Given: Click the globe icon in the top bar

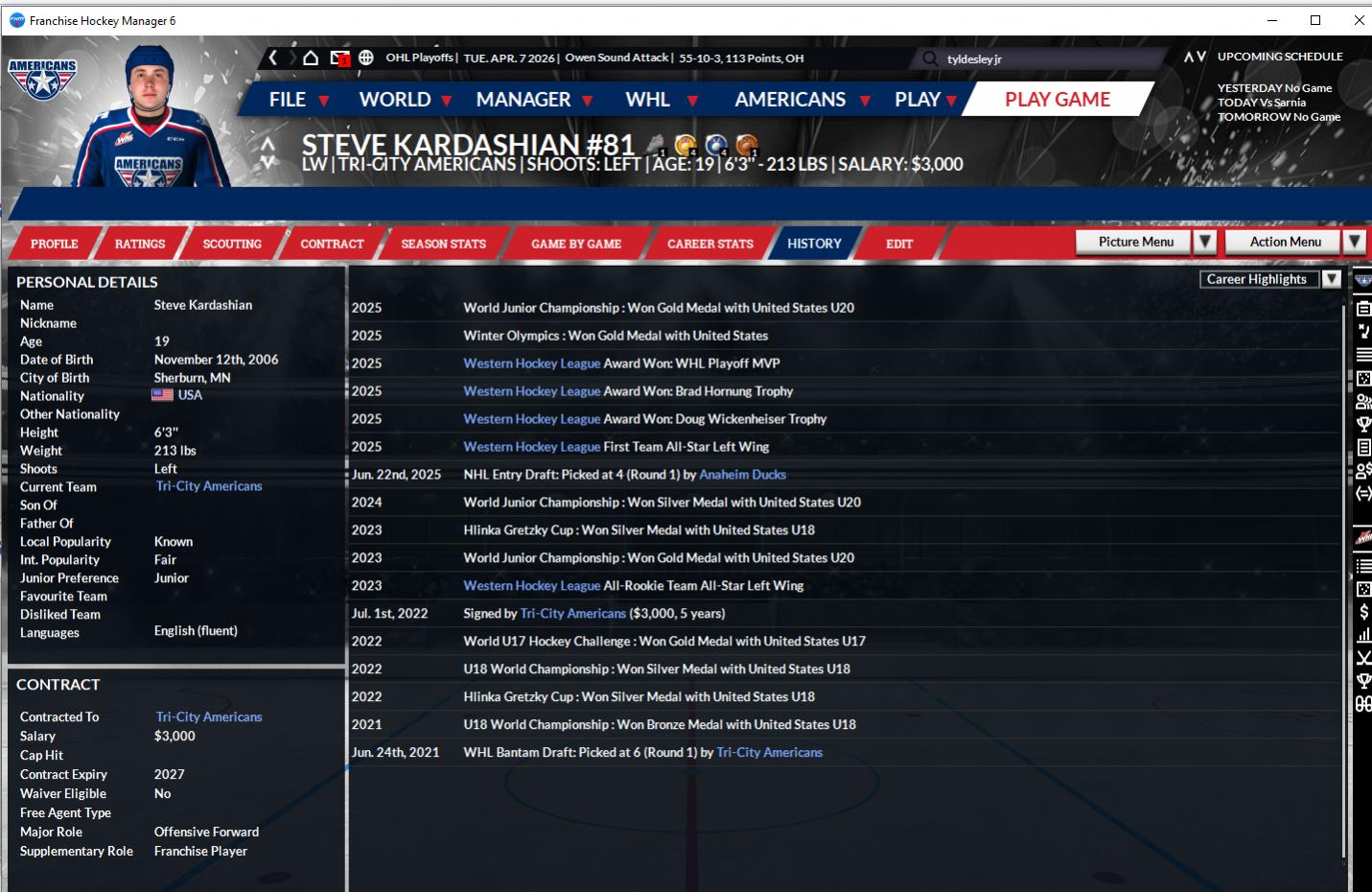Looking at the screenshot, I should click(x=366, y=58).
